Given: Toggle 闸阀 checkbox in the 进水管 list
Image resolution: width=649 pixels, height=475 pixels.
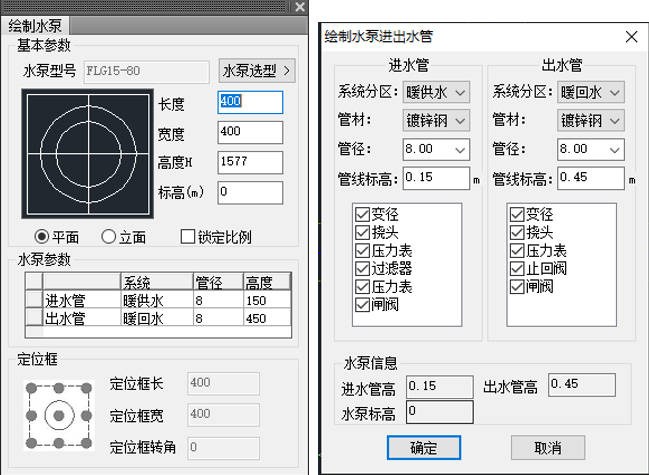Looking at the screenshot, I should coord(361,304).
